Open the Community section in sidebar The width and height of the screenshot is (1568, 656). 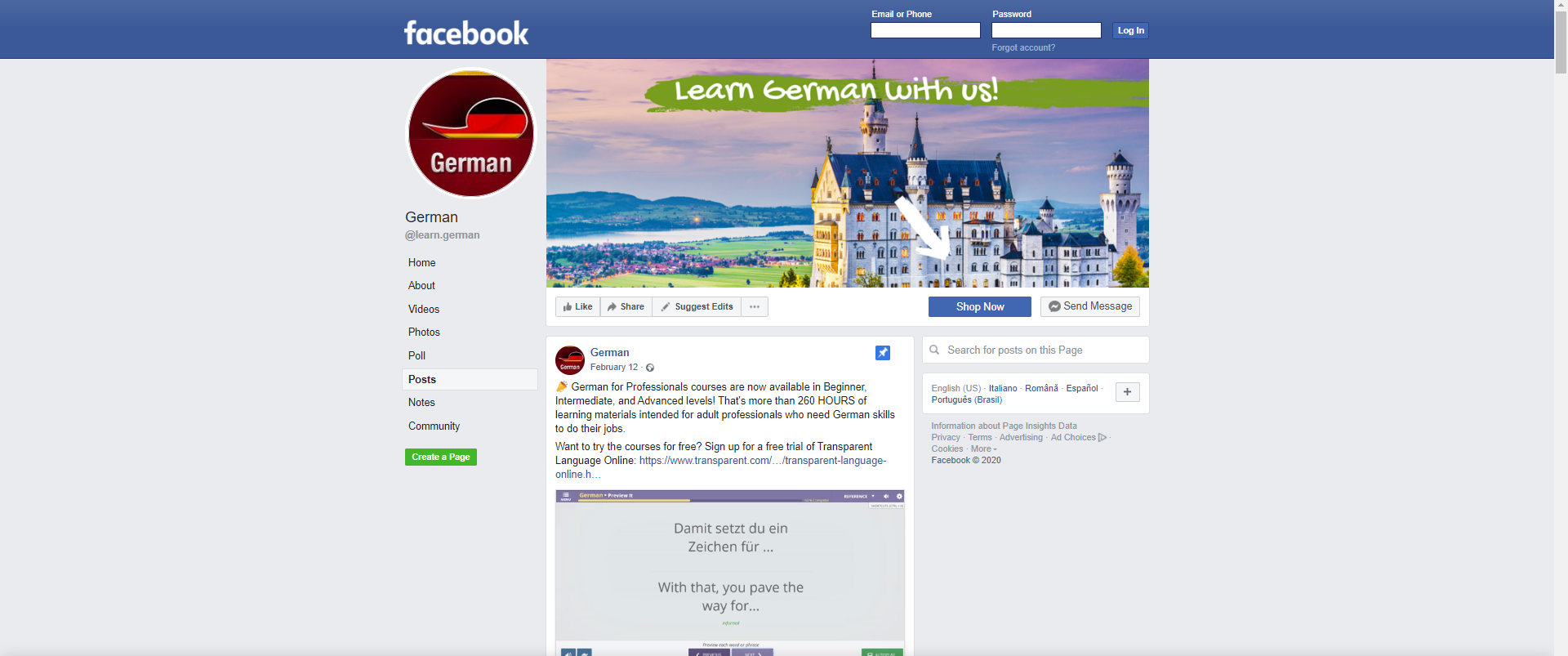pyautogui.click(x=434, y=426)
